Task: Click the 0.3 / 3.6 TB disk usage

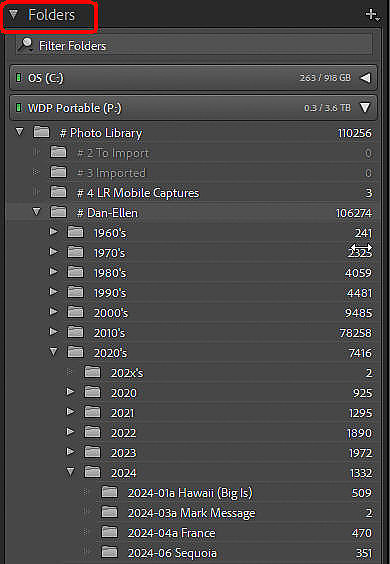Action: pyautogui.click(x=327, y=108)
